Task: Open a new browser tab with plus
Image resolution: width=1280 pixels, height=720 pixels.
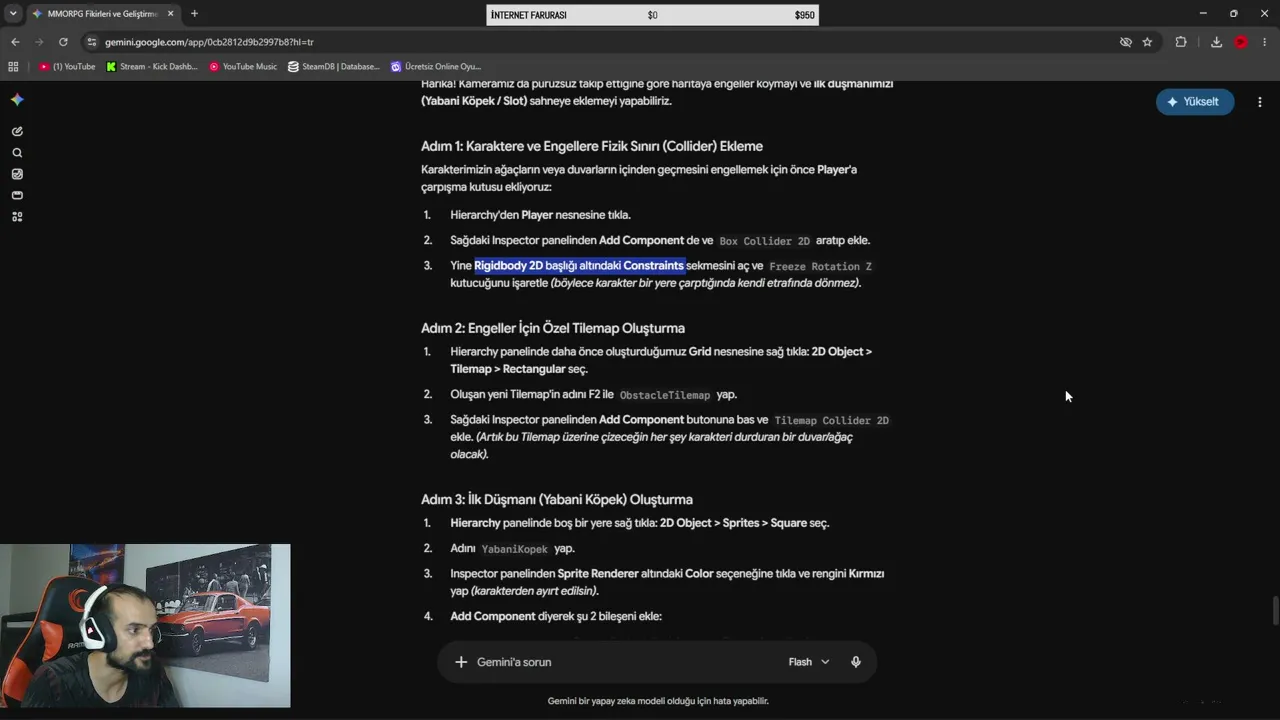Action: 194,14
